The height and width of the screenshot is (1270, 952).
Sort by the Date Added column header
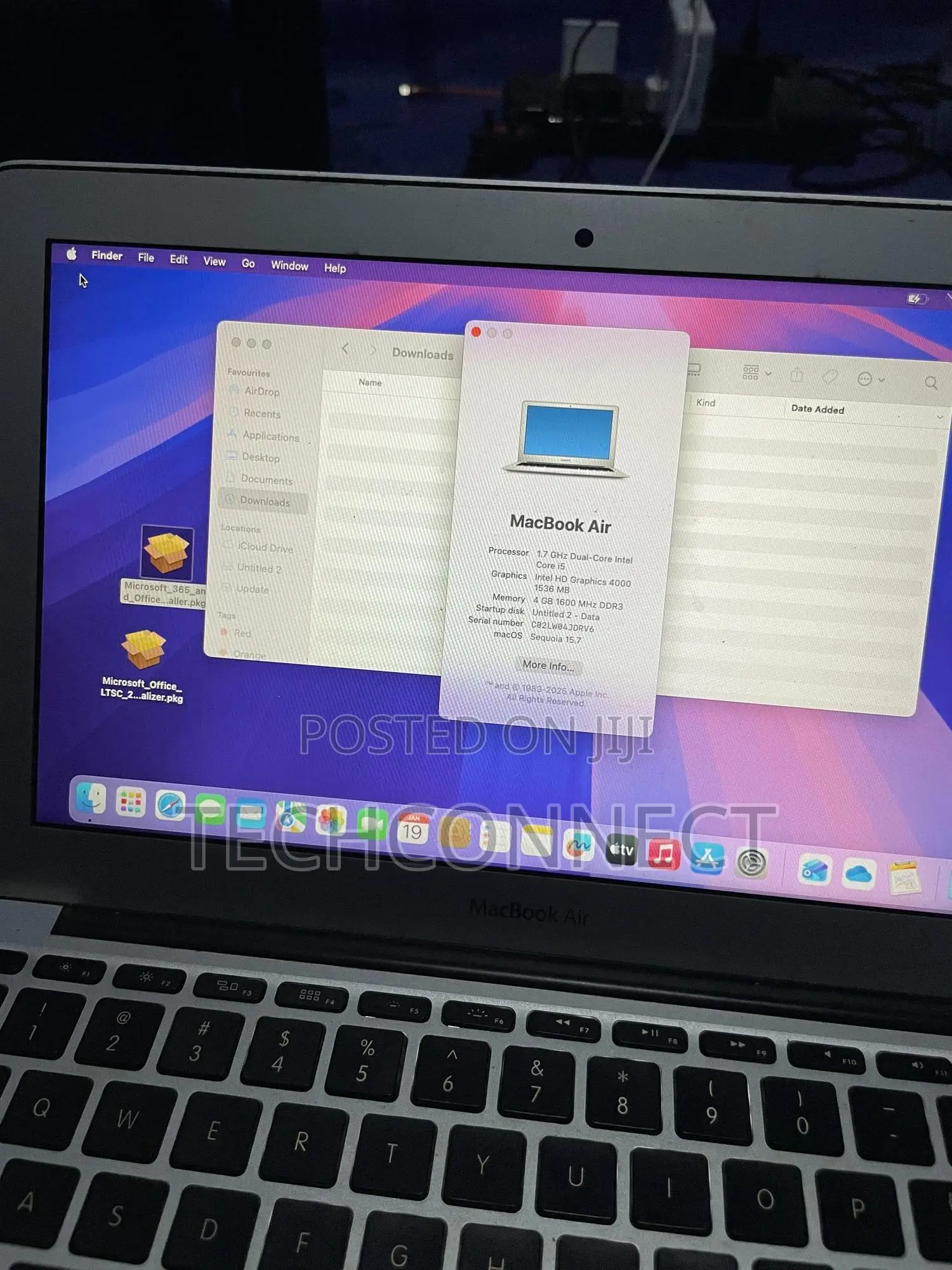817,409
